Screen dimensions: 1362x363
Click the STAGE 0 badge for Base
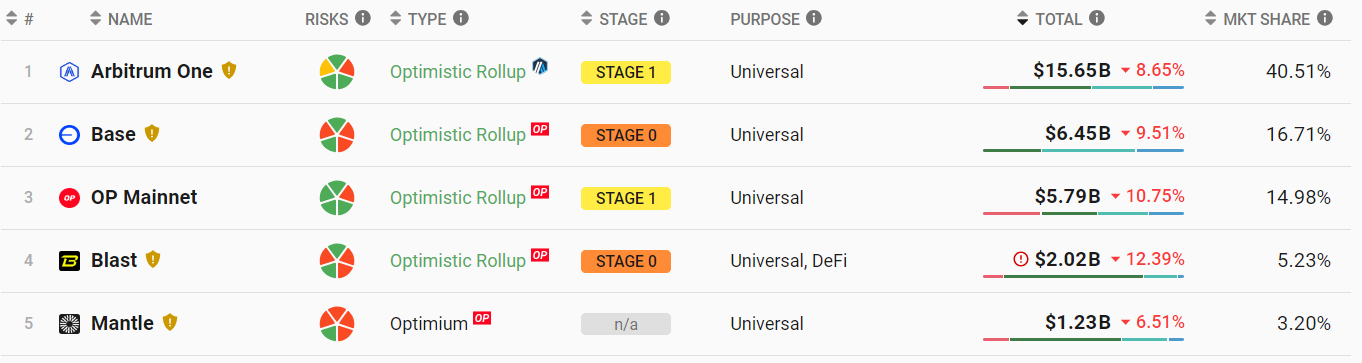626,135
